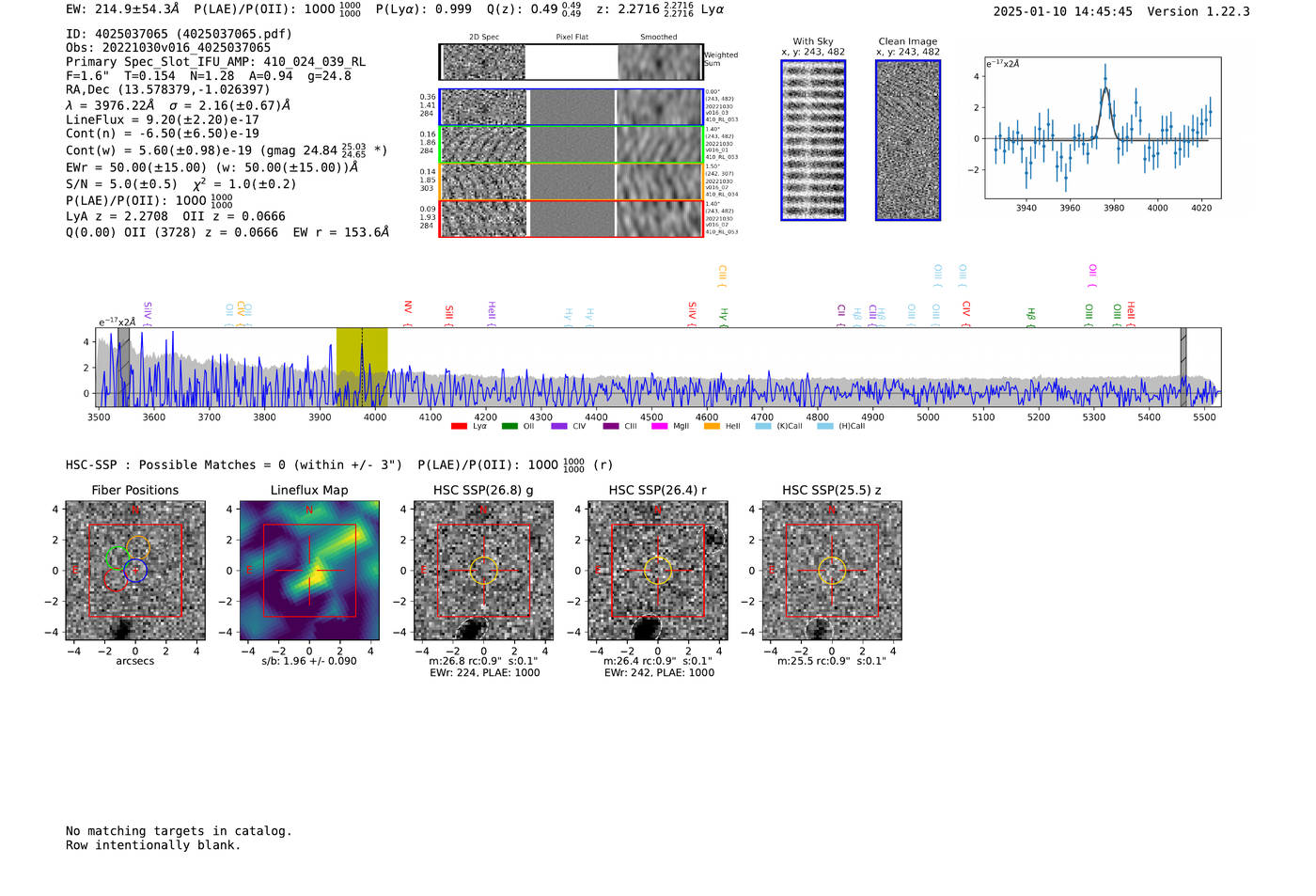Open the HSC SSP(26.4) r image
Image resolution: width=1316 pixels, height=896 pixels.
tap(658, 571)
